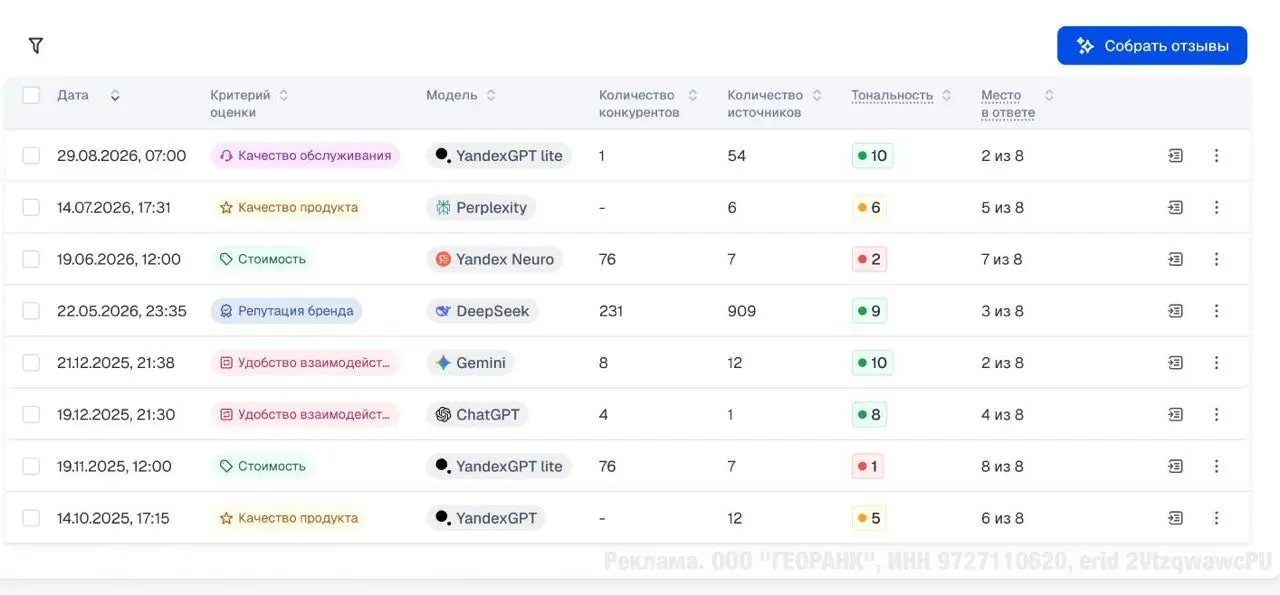Check the row dated 19.11.2025, 12:00
Image resolution: width=1280 pixels, height=595 pixels.
click(x=31, y=466)
